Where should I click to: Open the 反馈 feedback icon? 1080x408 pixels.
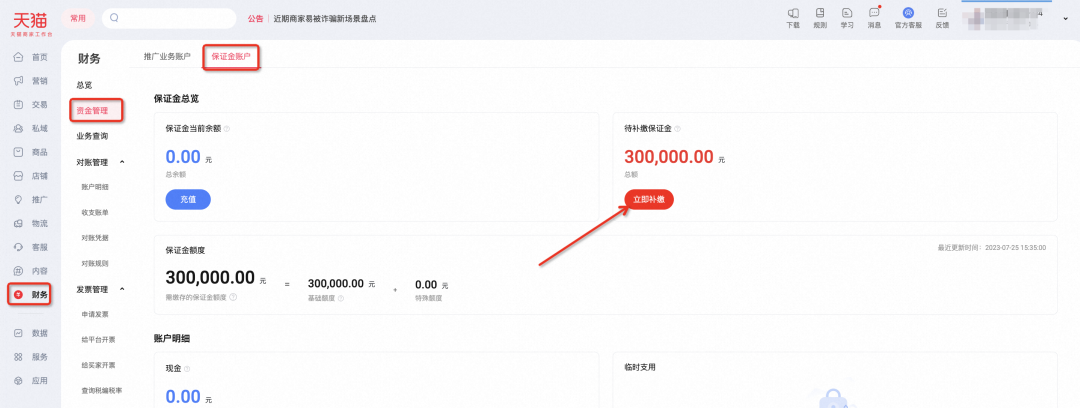tap(942, 17)
